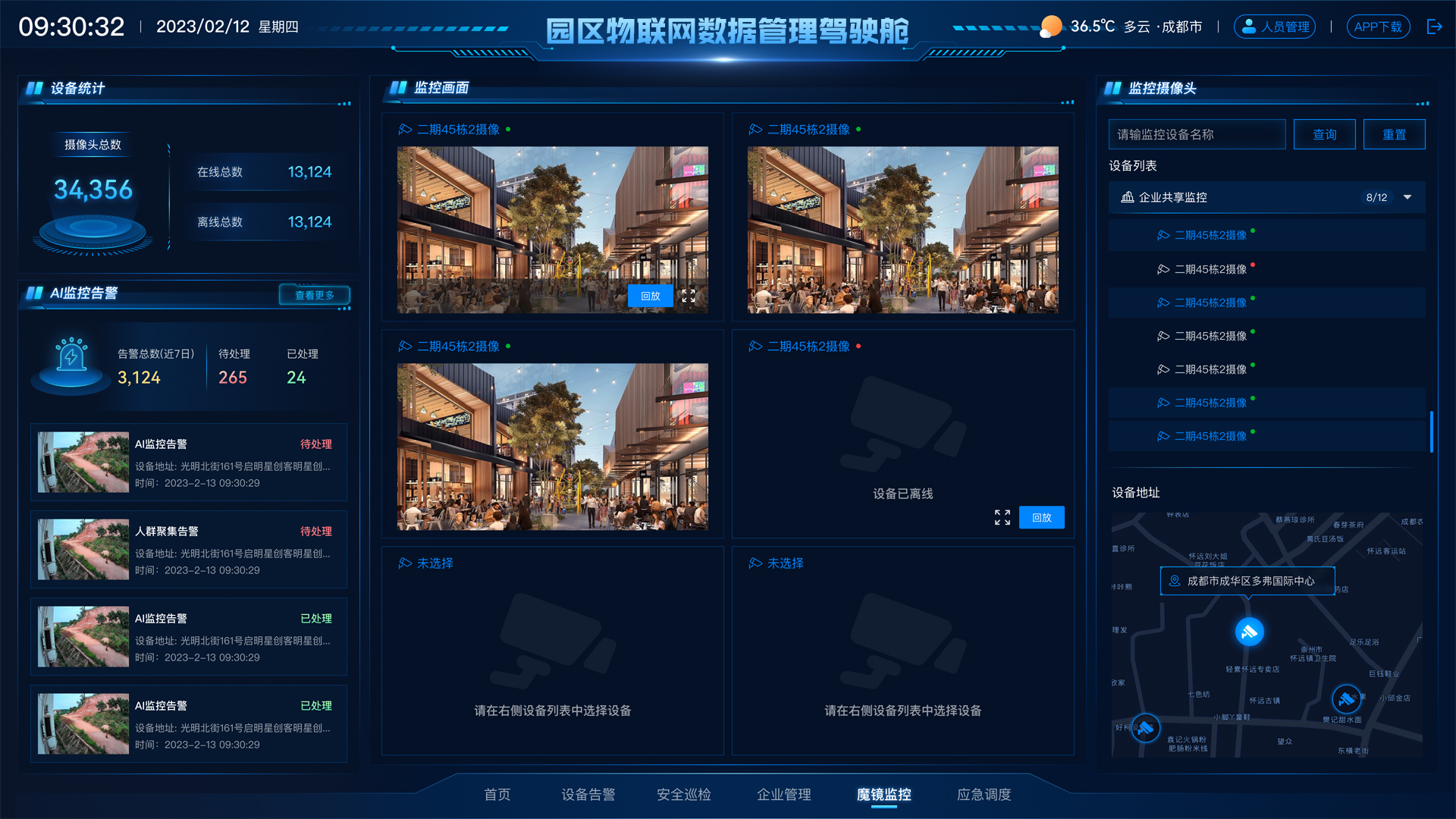Open 人群聚集告警 alert thumbnail
Image resolution: width=1456 pixels, height=819 pixels.
point(83,550)
